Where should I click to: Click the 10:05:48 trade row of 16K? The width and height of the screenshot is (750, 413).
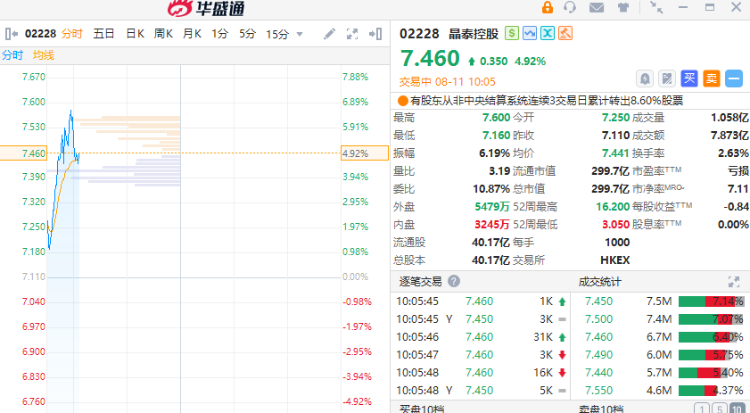[482, 372]
